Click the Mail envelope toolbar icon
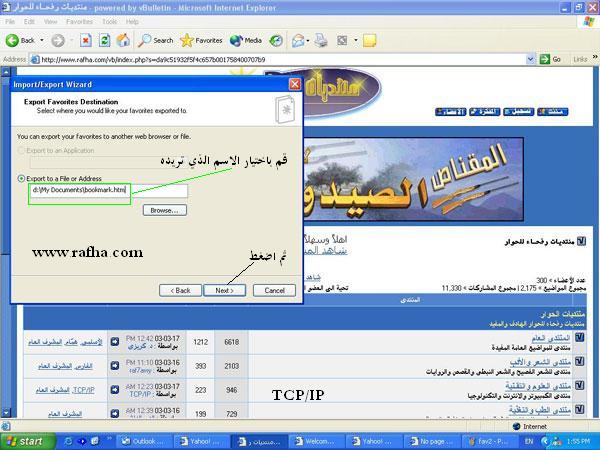Screen dimensions: 600x450 click(x=298, y=40)
